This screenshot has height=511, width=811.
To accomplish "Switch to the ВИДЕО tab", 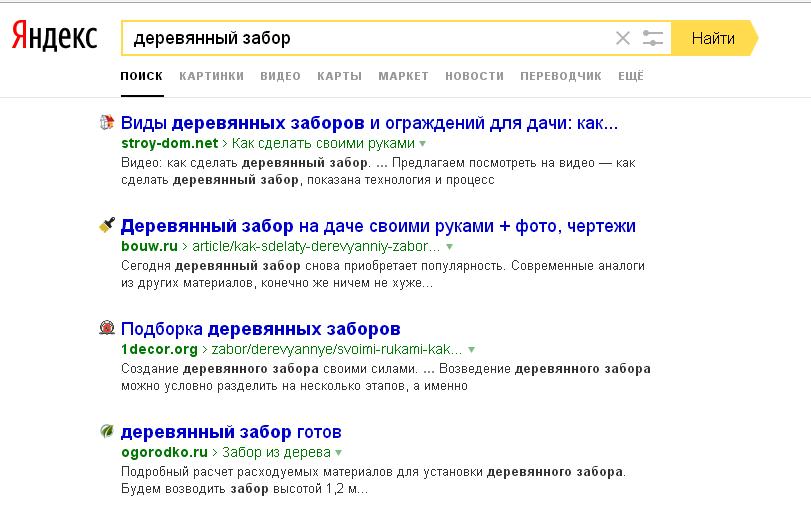I will pos(280,76).
